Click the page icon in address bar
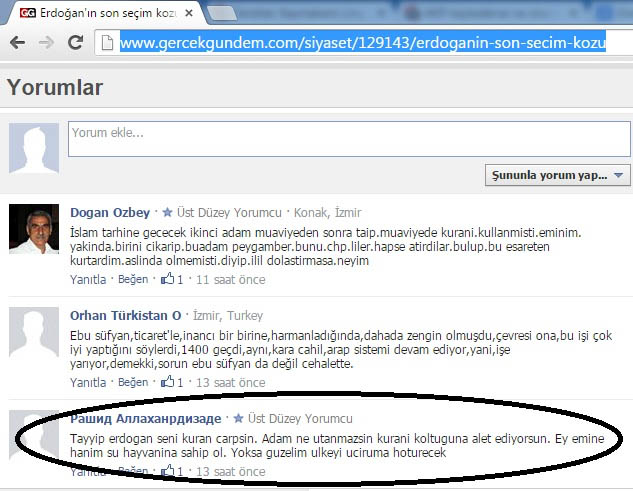This screenshot has height=491, width=633. (108, 43)
